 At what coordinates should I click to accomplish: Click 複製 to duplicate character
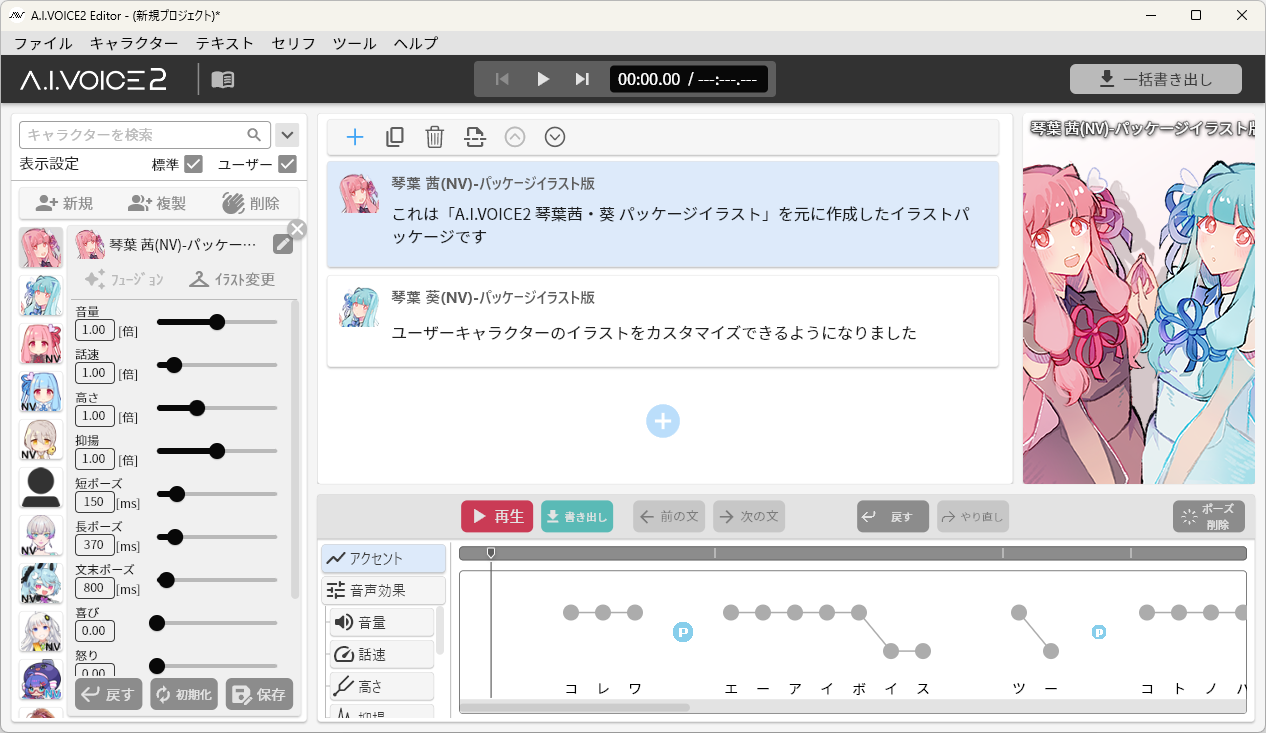point(157,203)
